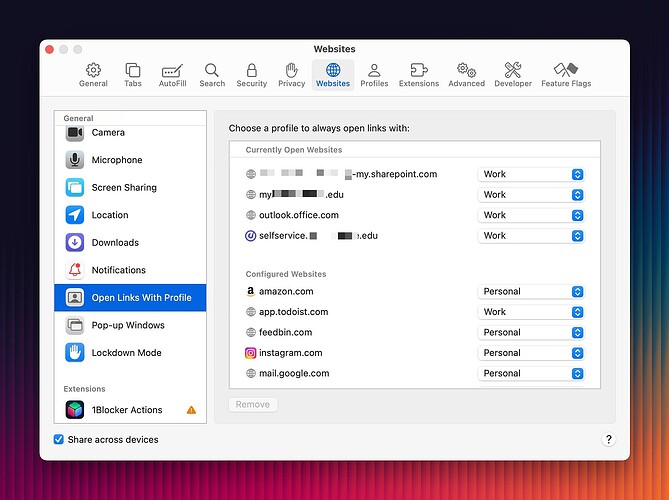Open the Extensions puzzle piece icon
Viewport: 669px width, 500px height.
[x=418, y=70]
